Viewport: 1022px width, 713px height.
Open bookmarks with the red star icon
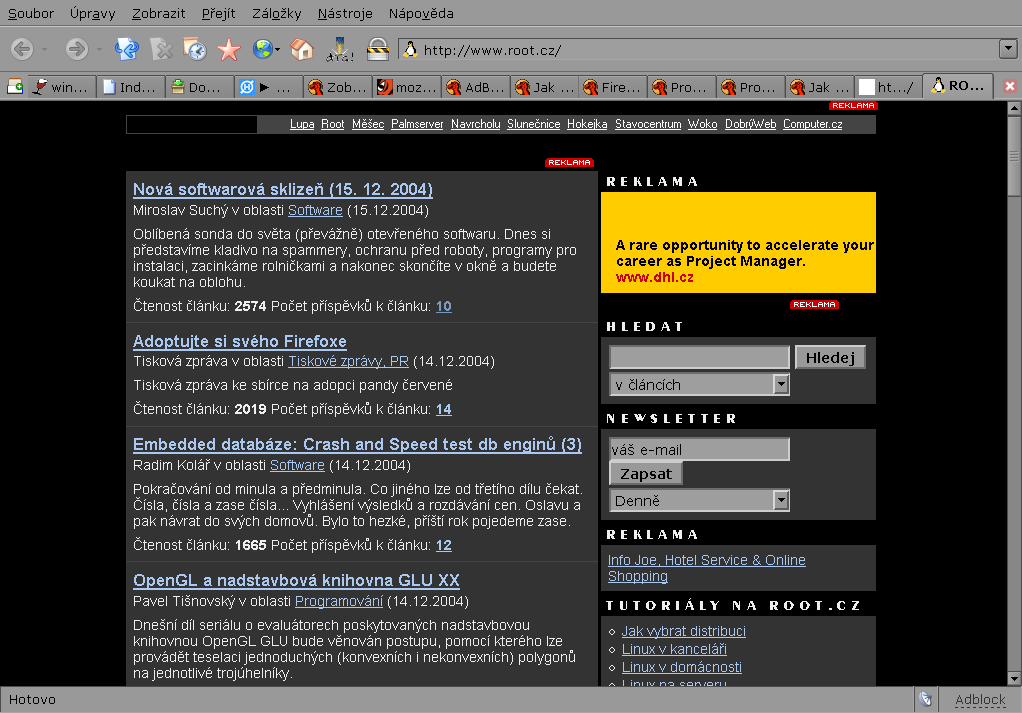click(x=229, y=50)
